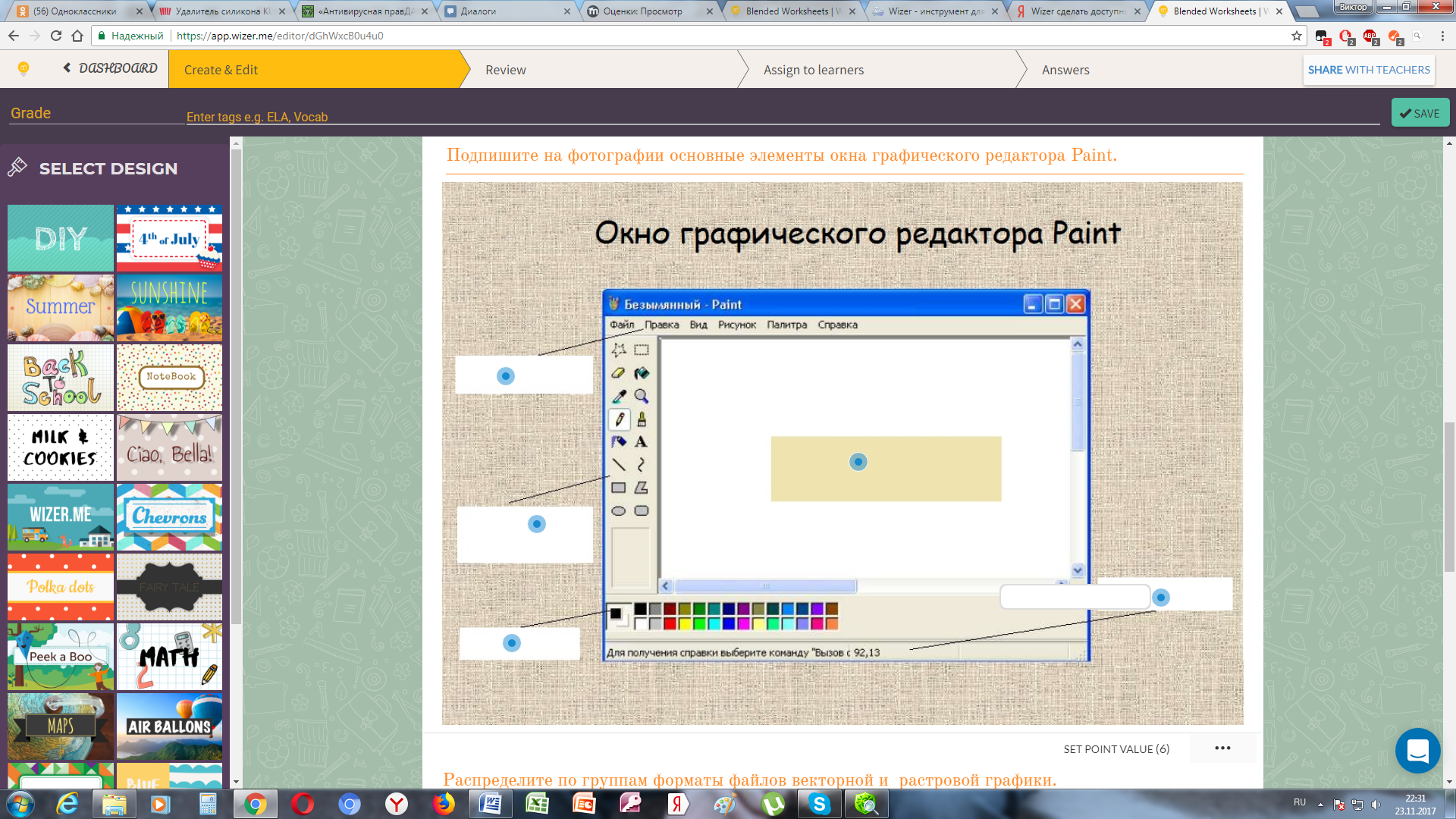The image size is (1456, 819).
Task: Click the hotspot dot pointing to the status bar
Action: point(1160,598)
